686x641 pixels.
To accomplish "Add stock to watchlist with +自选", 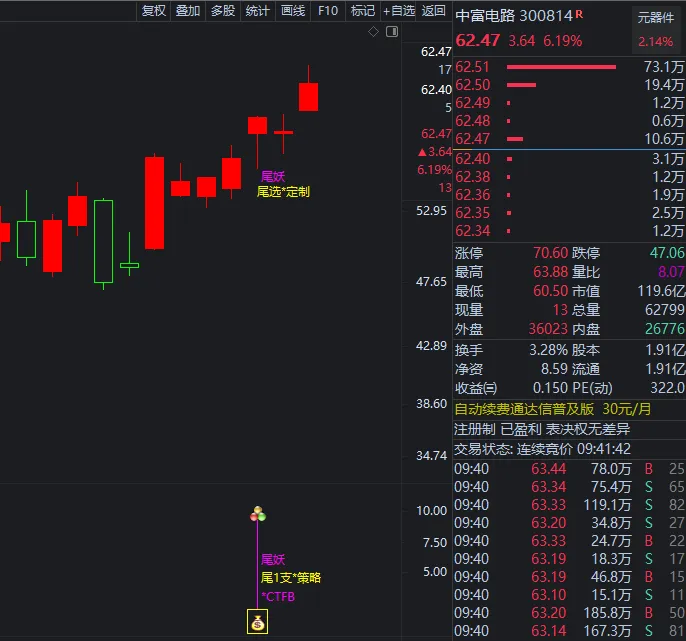I will click(x=398, y=11).
